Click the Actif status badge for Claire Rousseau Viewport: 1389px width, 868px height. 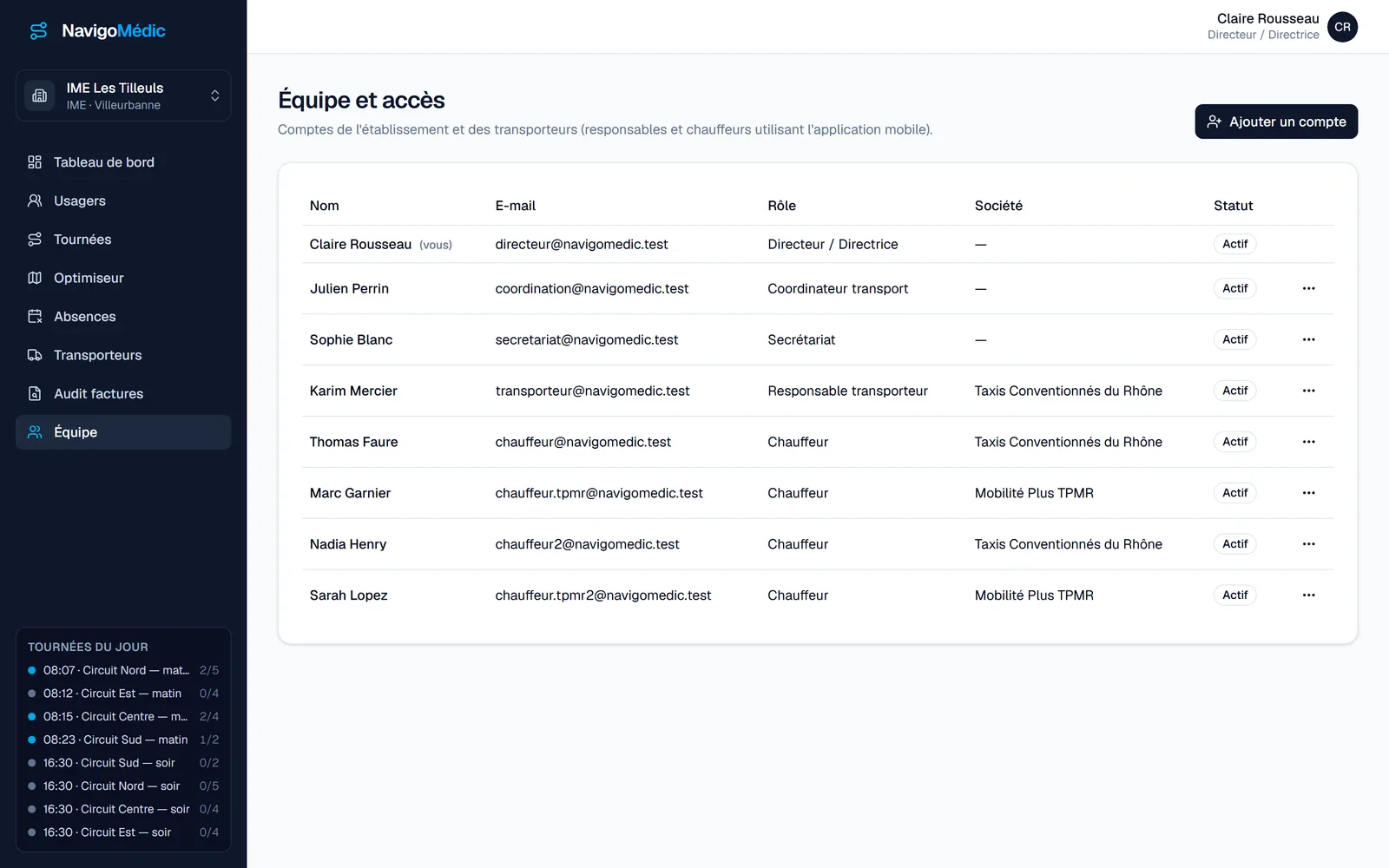pos(1234,244)
